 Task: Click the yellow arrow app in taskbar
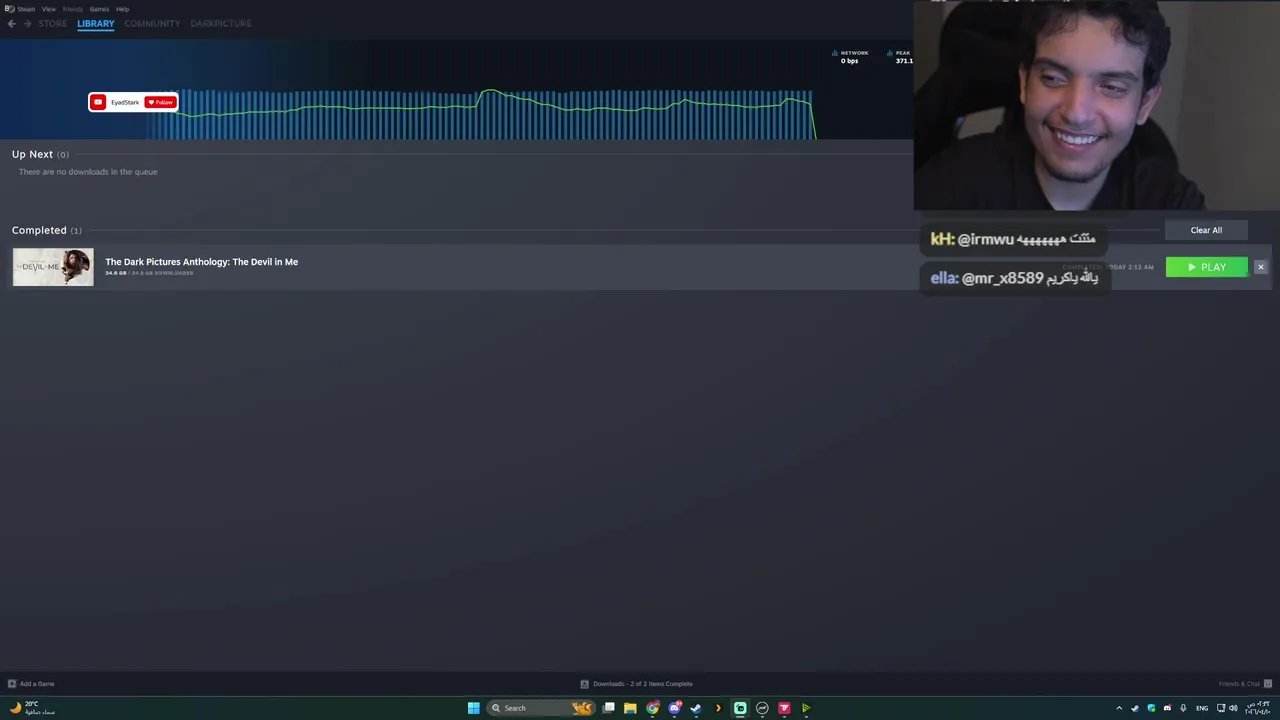[718, 708]
